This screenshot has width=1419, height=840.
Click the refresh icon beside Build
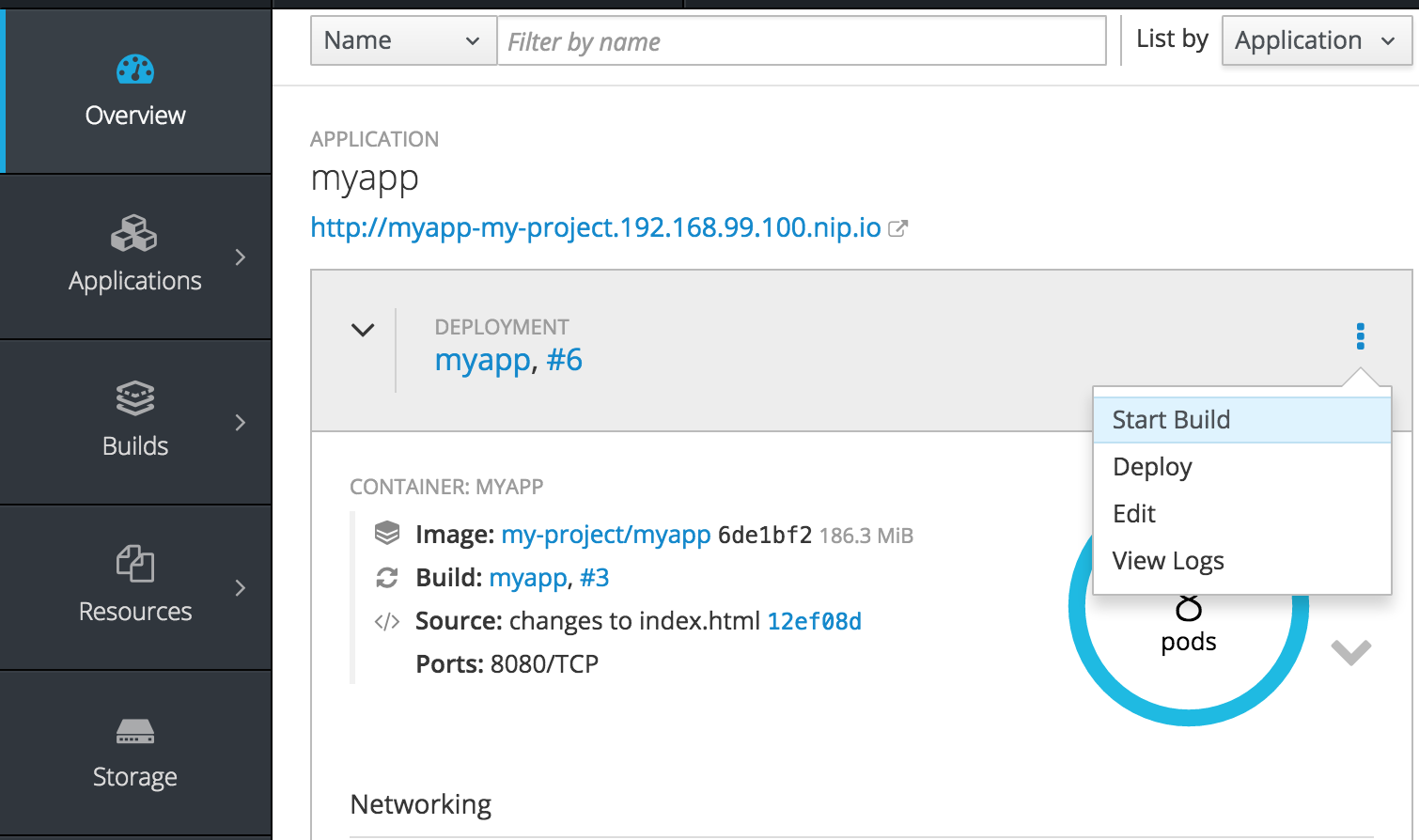[x=387, y=578]
